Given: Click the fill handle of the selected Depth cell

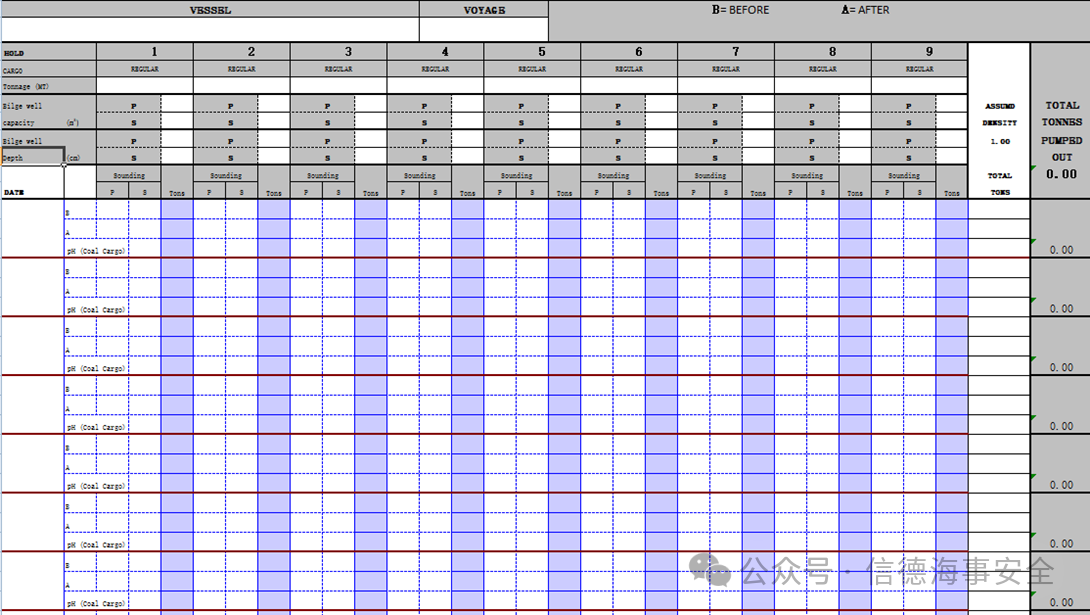Looking at the screenshot, I should point(65,165).
